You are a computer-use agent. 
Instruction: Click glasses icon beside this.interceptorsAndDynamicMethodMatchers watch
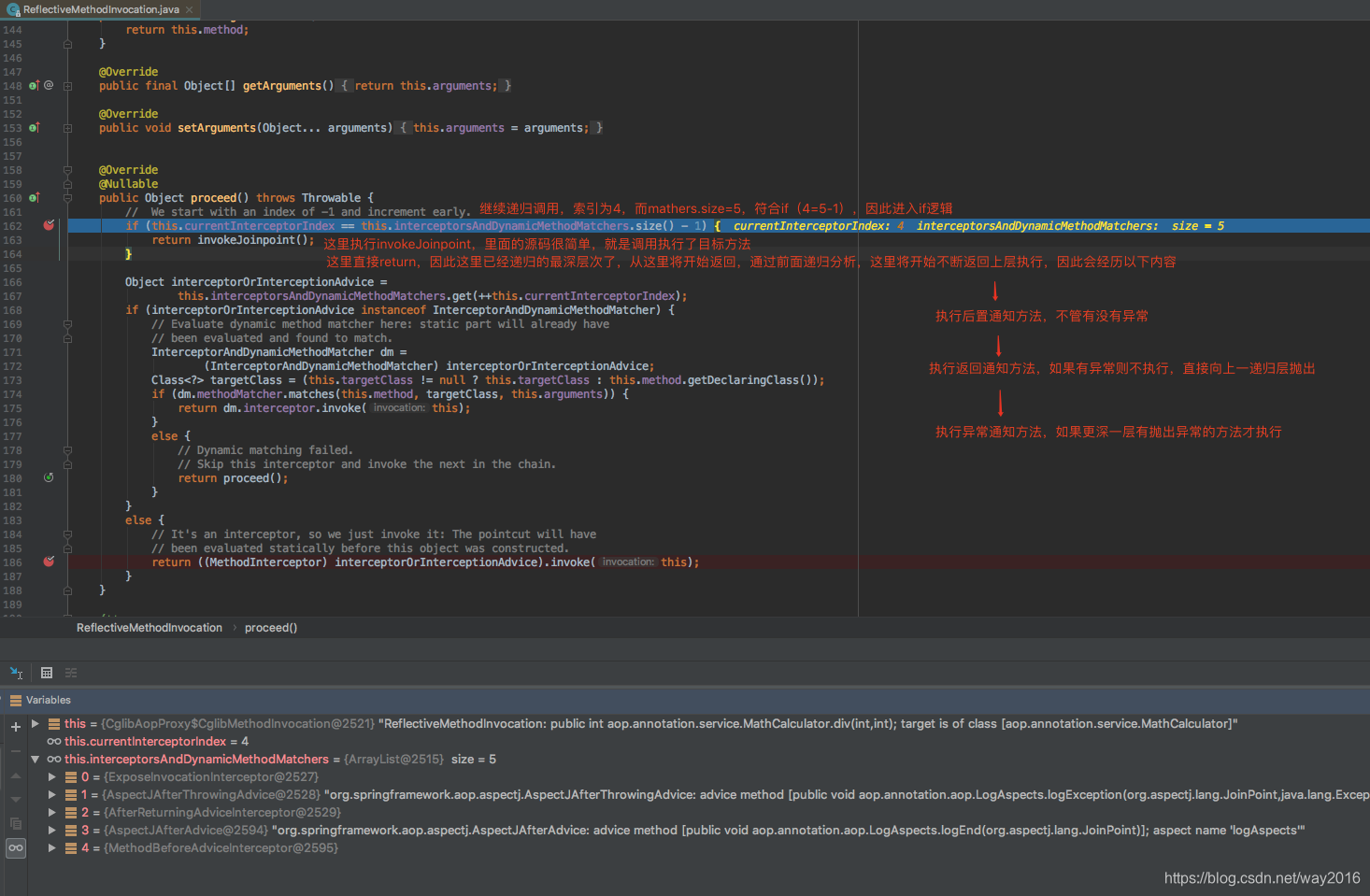point(54,760)
